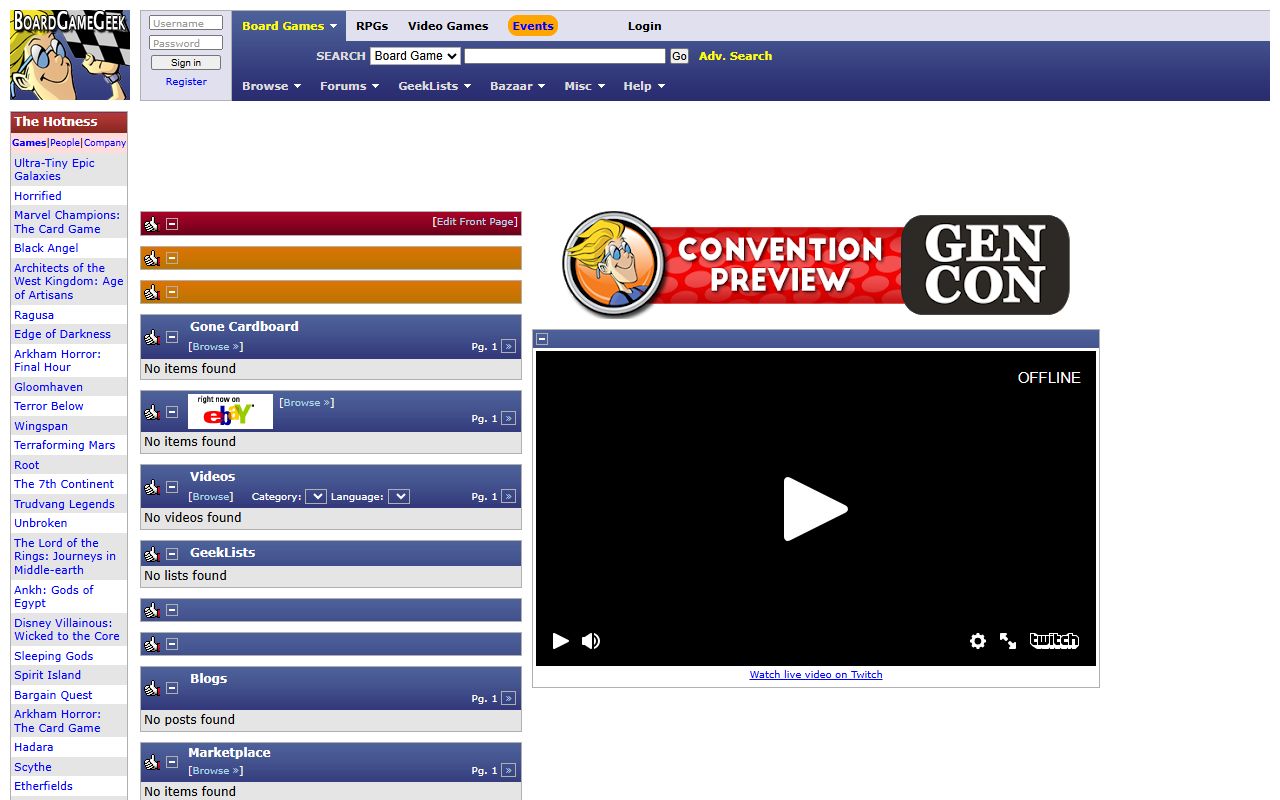Expand the Browse menu
Viewport: 1280px width, 800px height.
[271, 86]
